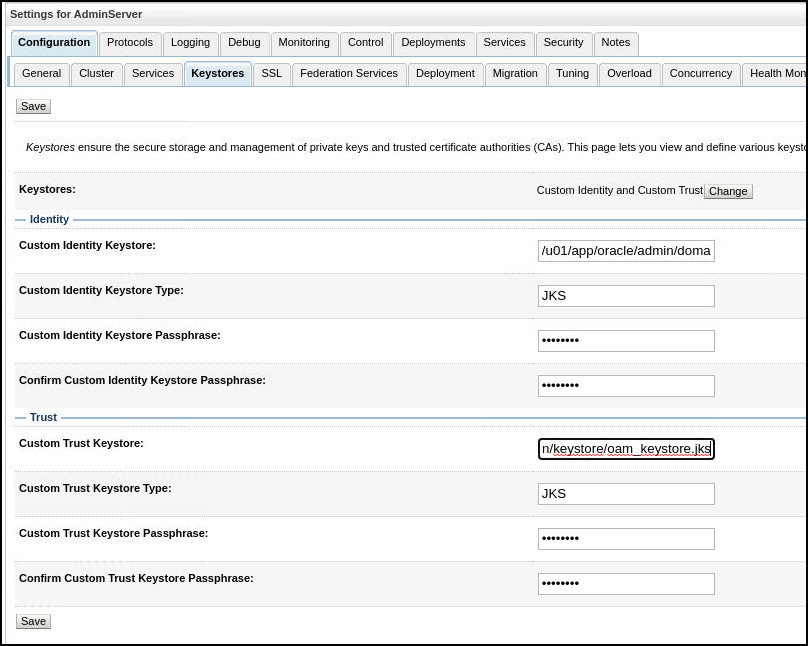Open the Federation Services subtab
The height and width of the screenshot is (646, 808).
(348, 73)
